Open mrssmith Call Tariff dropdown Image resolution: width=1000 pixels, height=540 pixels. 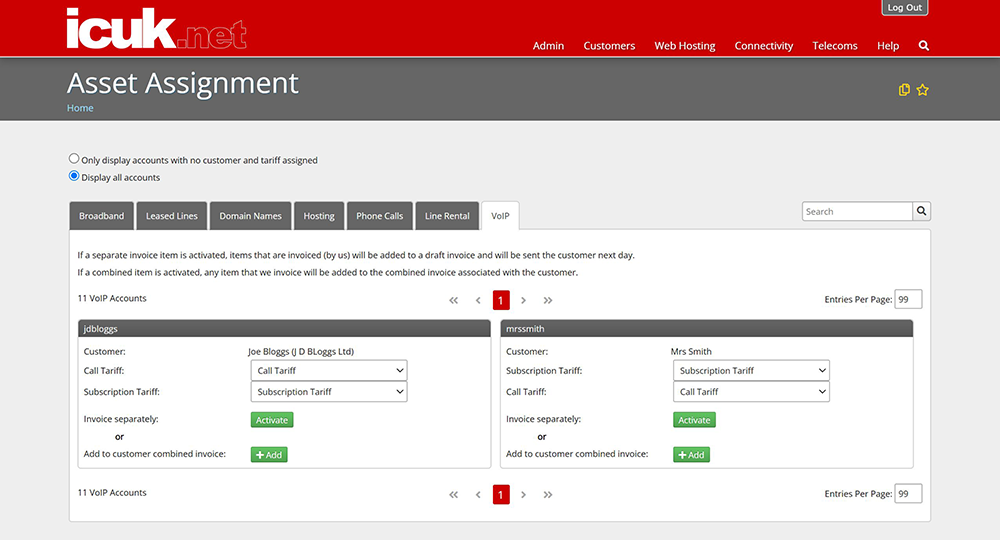pyautogui.click(x=751, y=391)
